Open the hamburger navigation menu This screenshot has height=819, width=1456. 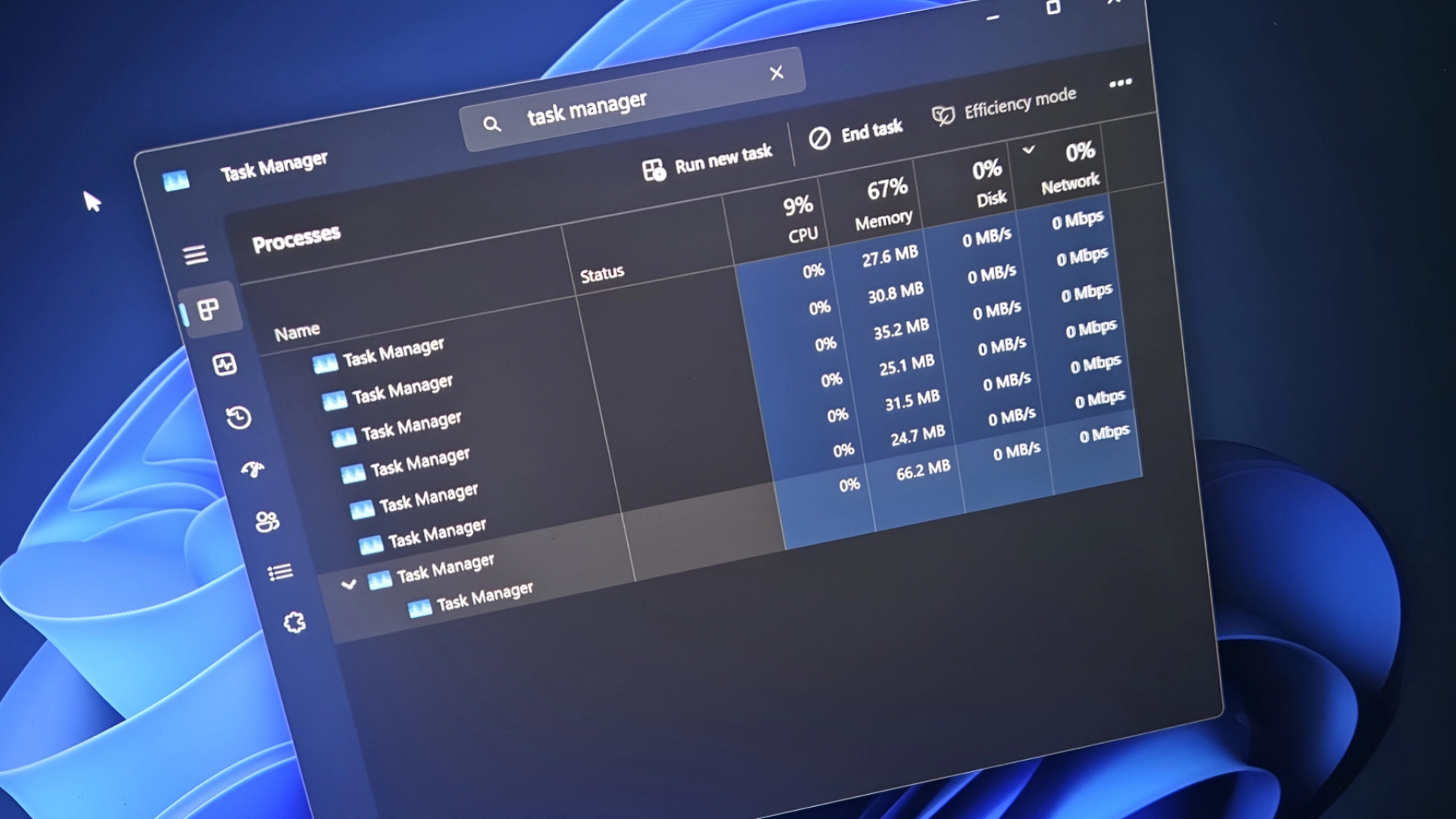[196, 254]
